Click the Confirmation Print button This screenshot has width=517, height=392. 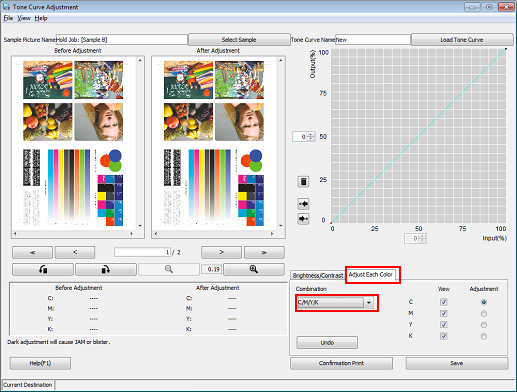click(x=341, y=363)
